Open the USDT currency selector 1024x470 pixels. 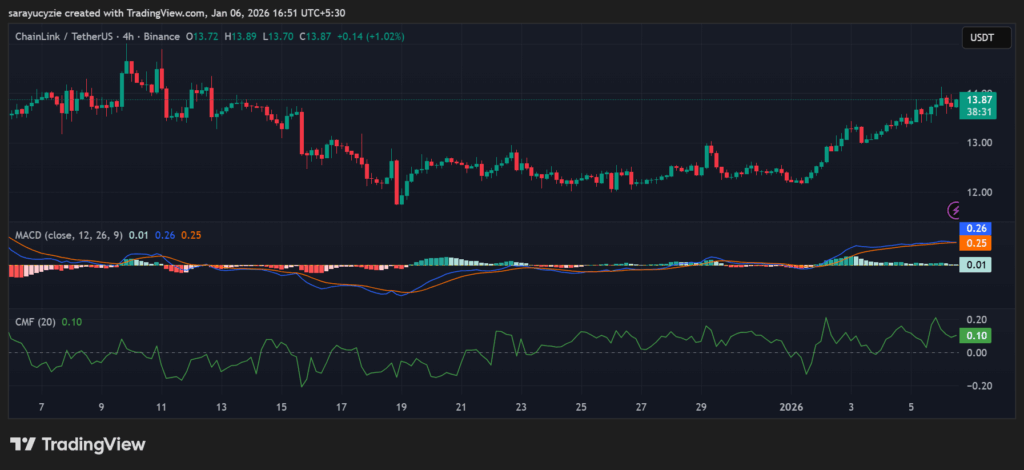[x=977, y=37]
